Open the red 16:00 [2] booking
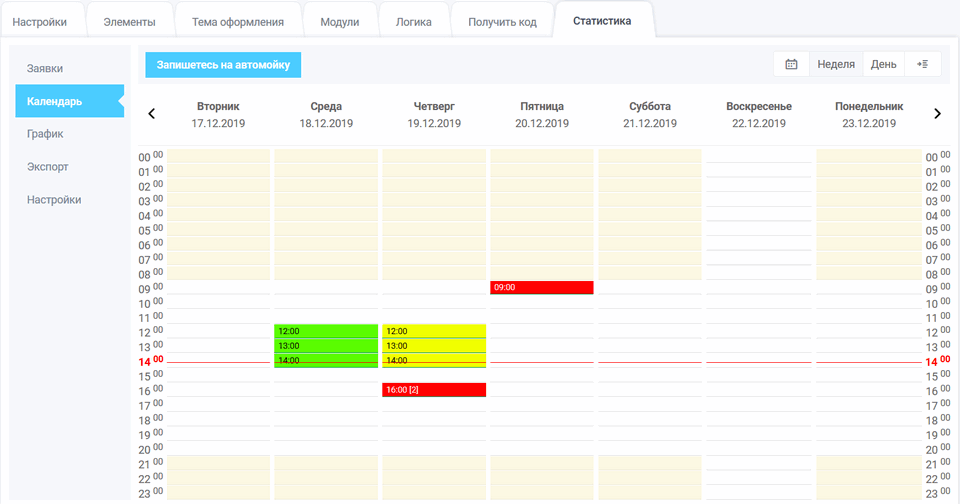960x504 pixels. tap(434, 389)
